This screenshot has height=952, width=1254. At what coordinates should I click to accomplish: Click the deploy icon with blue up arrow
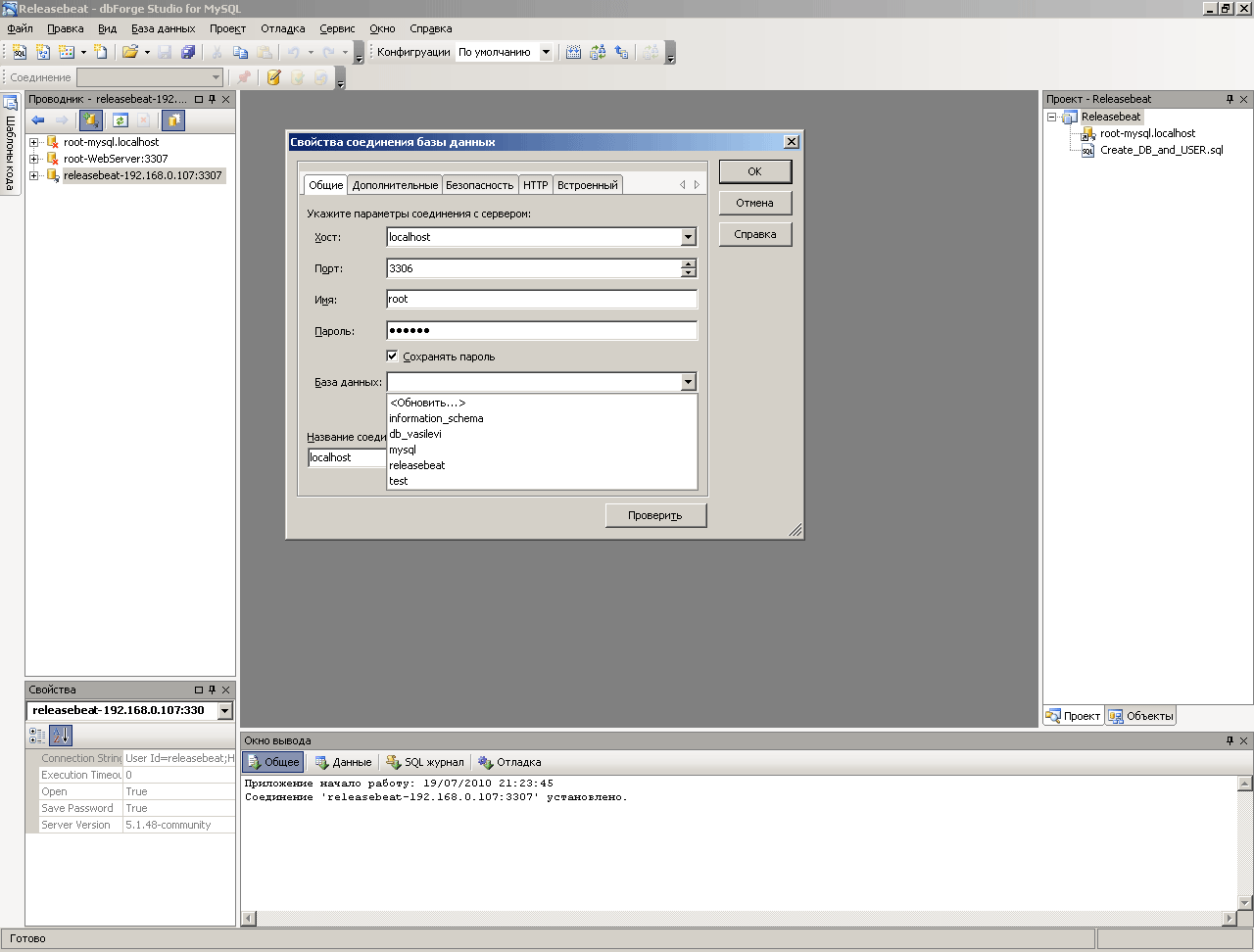click(x=621, y=52)
